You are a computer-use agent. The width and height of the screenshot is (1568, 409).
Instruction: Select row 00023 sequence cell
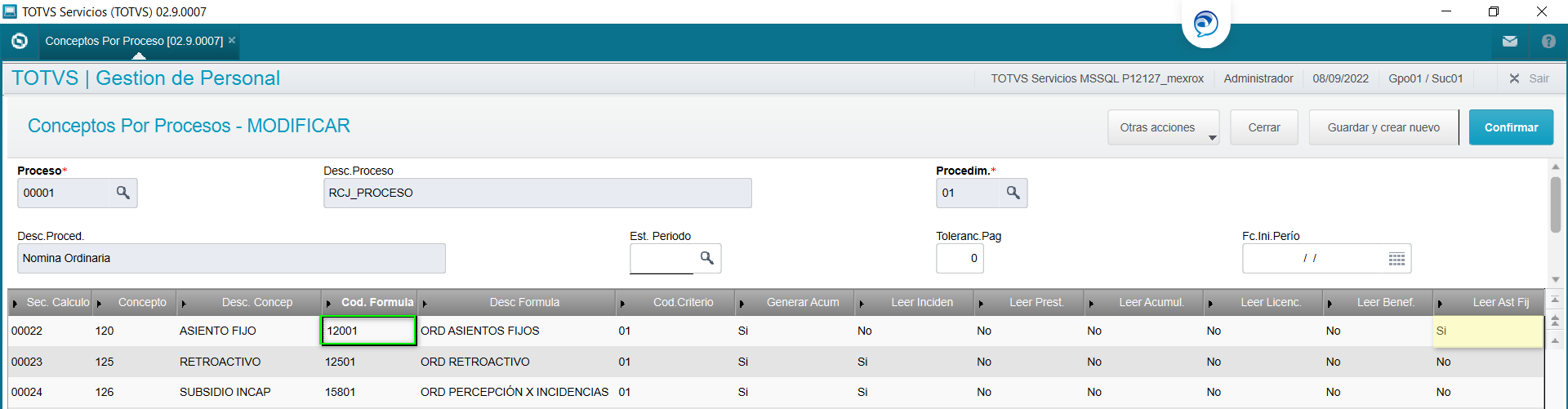pos(50,362)
